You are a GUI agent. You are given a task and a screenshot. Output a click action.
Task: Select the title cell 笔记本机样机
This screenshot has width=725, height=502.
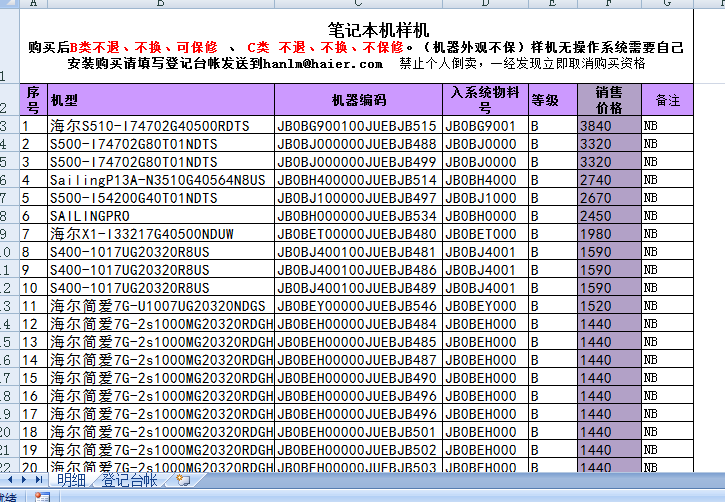(x=356, y=46)
